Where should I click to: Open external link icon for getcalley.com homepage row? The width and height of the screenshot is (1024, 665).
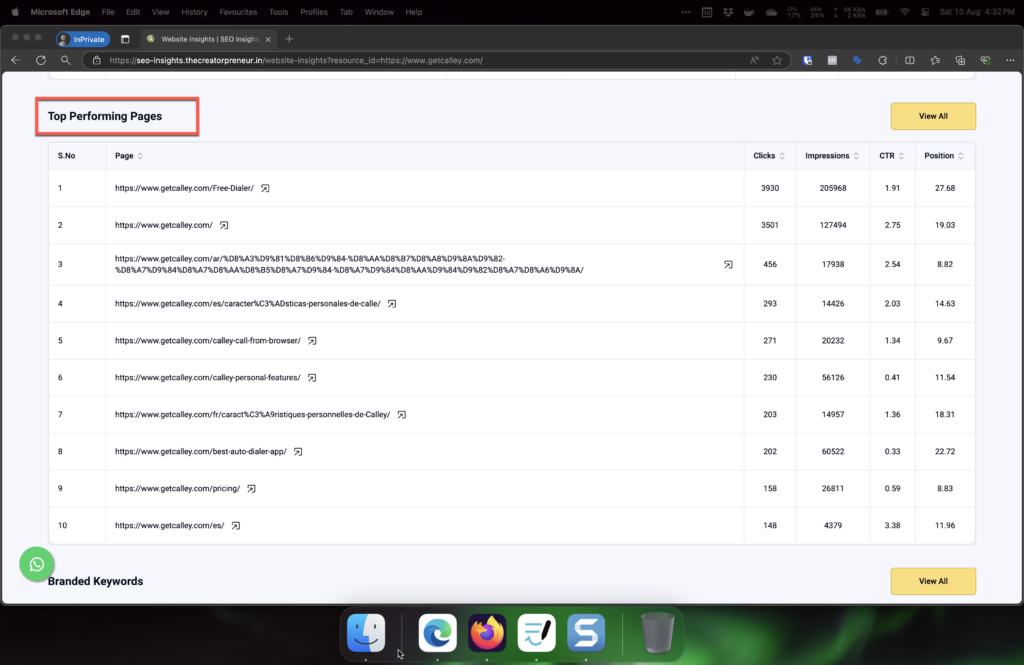224,225
